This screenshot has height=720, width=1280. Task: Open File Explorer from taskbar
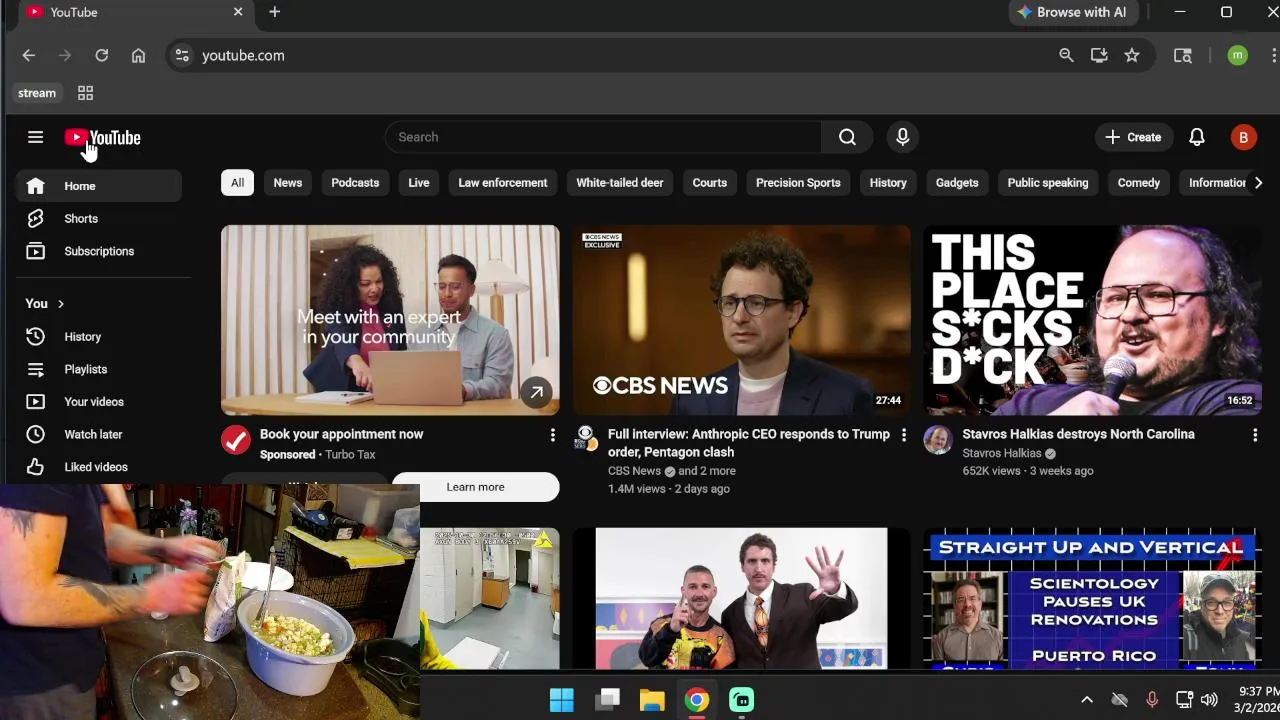pyautogui.click(x=652, y=700)
